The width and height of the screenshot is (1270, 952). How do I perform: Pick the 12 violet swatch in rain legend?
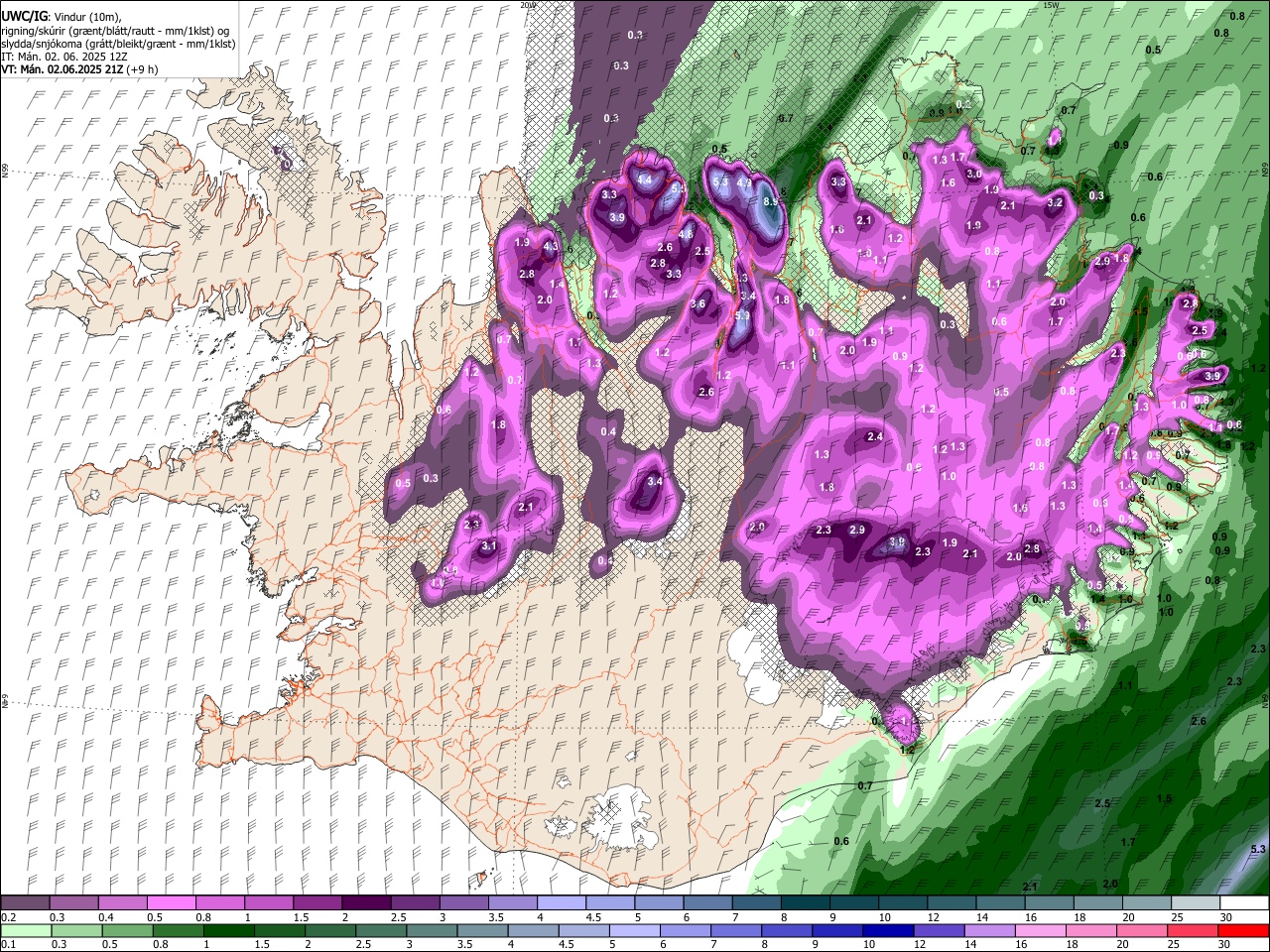pyautogui.click(x=938, y=931)
